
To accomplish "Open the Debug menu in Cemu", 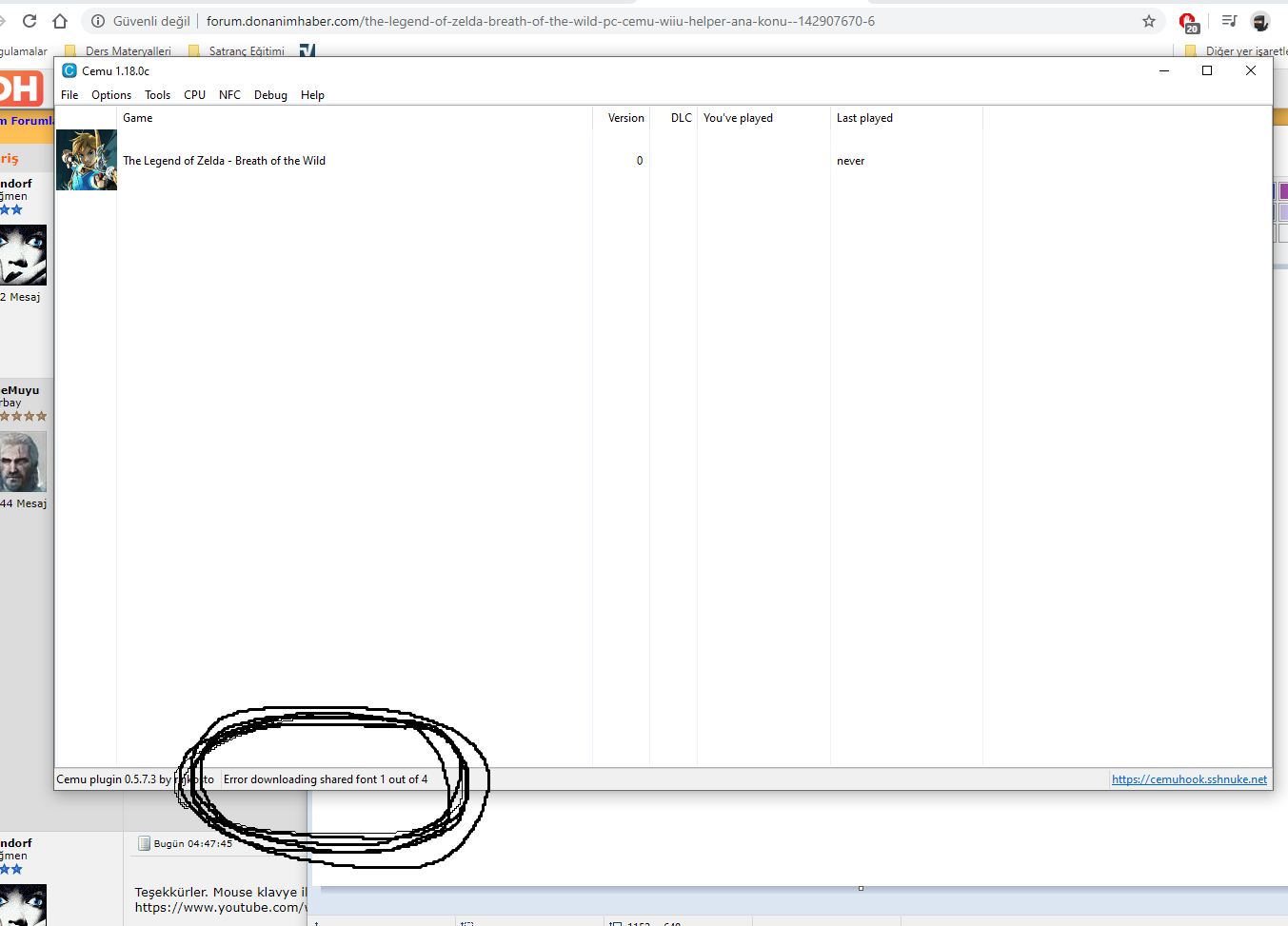I will 270,95.
